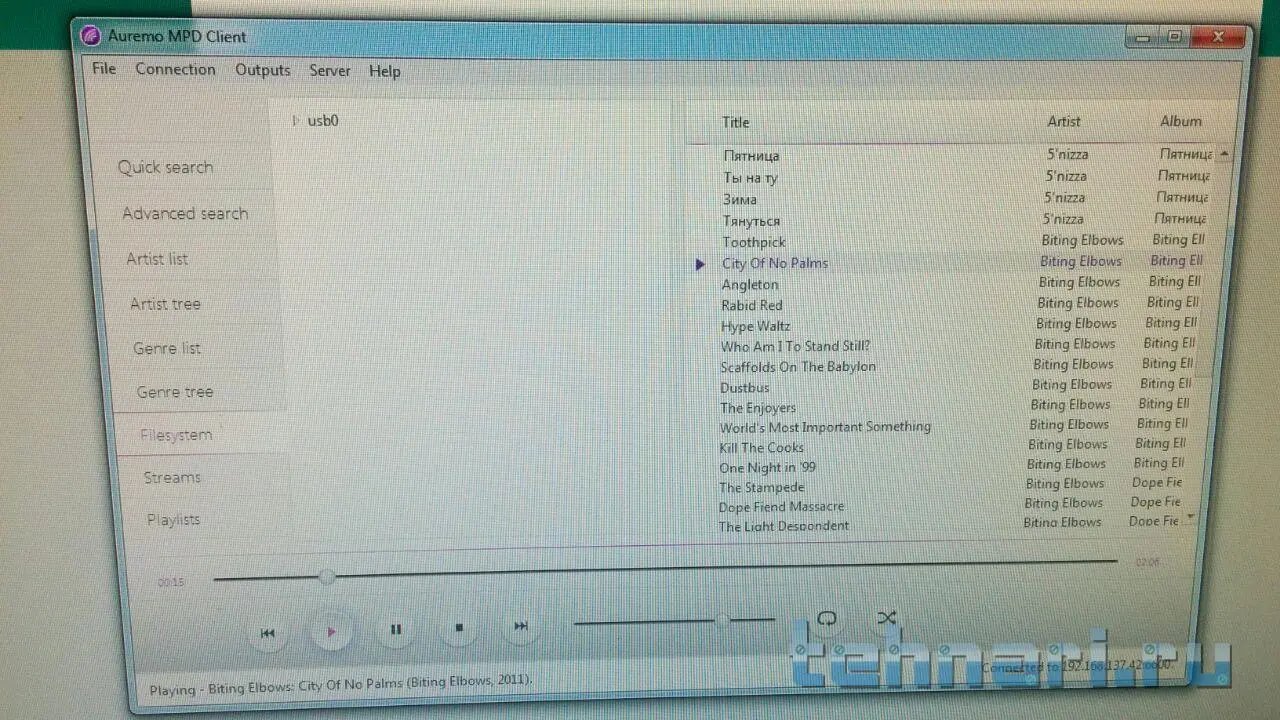Screen dimensions: 1280x720
Task: Show the Artist list view
Action: click(x=157, y=259)
